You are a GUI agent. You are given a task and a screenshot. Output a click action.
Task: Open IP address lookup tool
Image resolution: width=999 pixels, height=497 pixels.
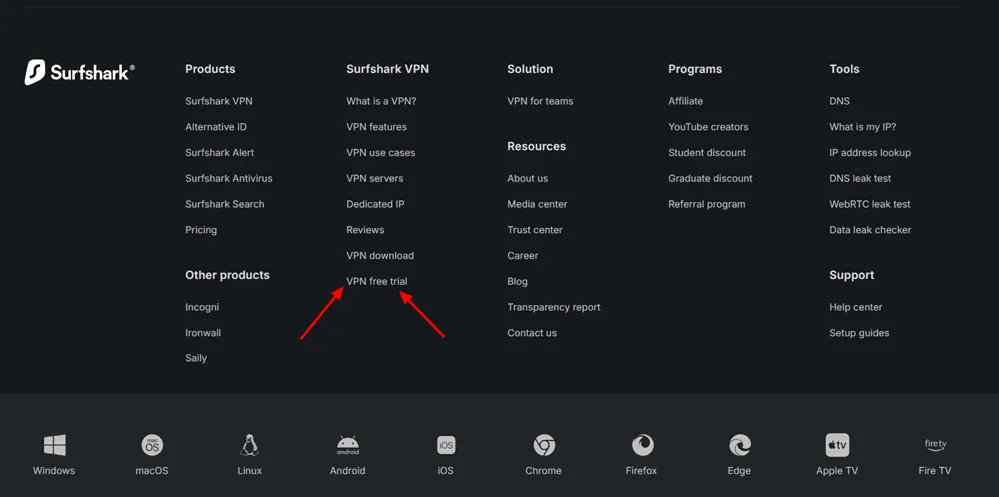click(x=870, y=153)
